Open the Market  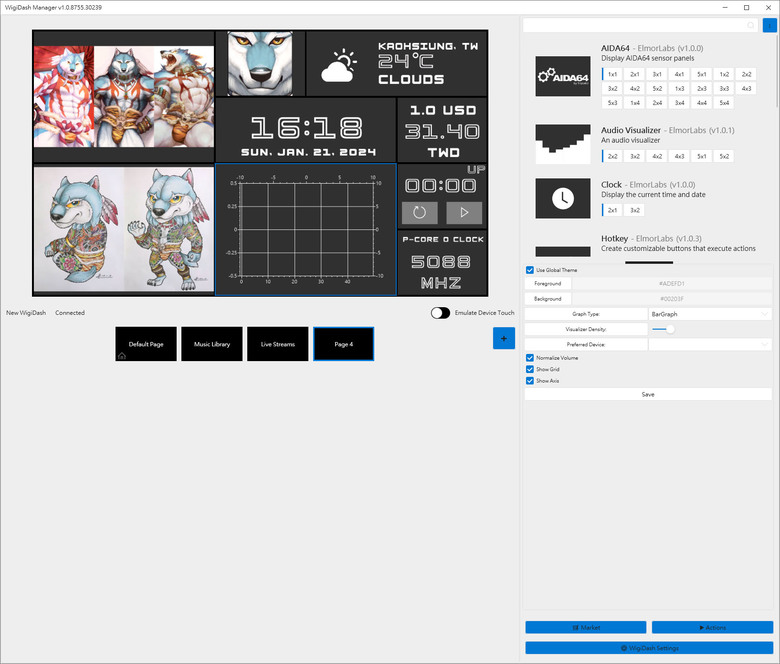coord(586,628)
